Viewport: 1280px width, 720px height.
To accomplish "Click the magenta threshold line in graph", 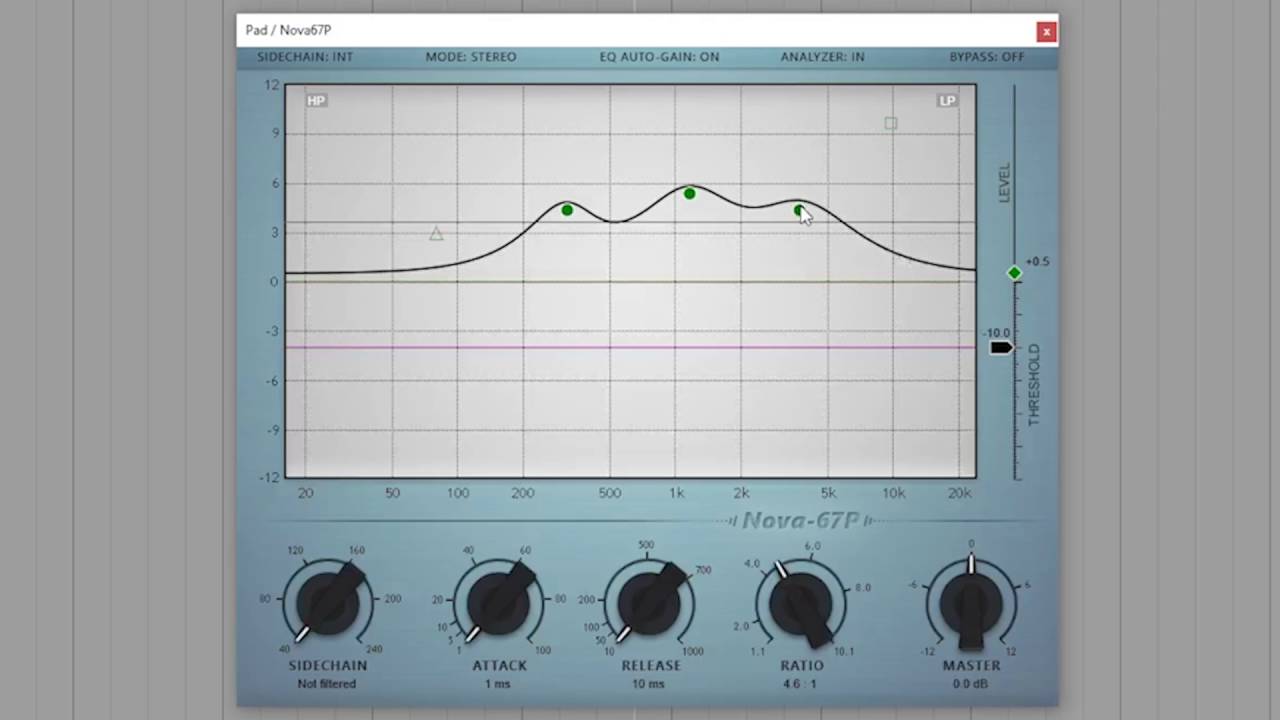I will (x=630, y=347).
